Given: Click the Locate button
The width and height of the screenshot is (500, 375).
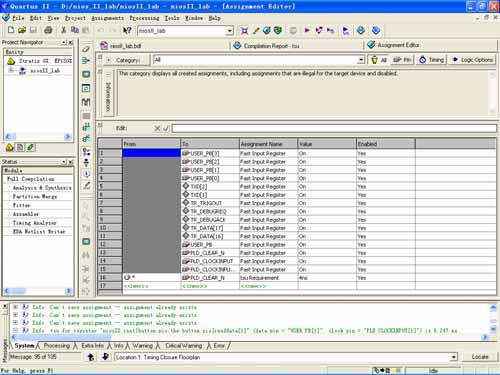Looking at the screenshot, I should tap(480, 357).
